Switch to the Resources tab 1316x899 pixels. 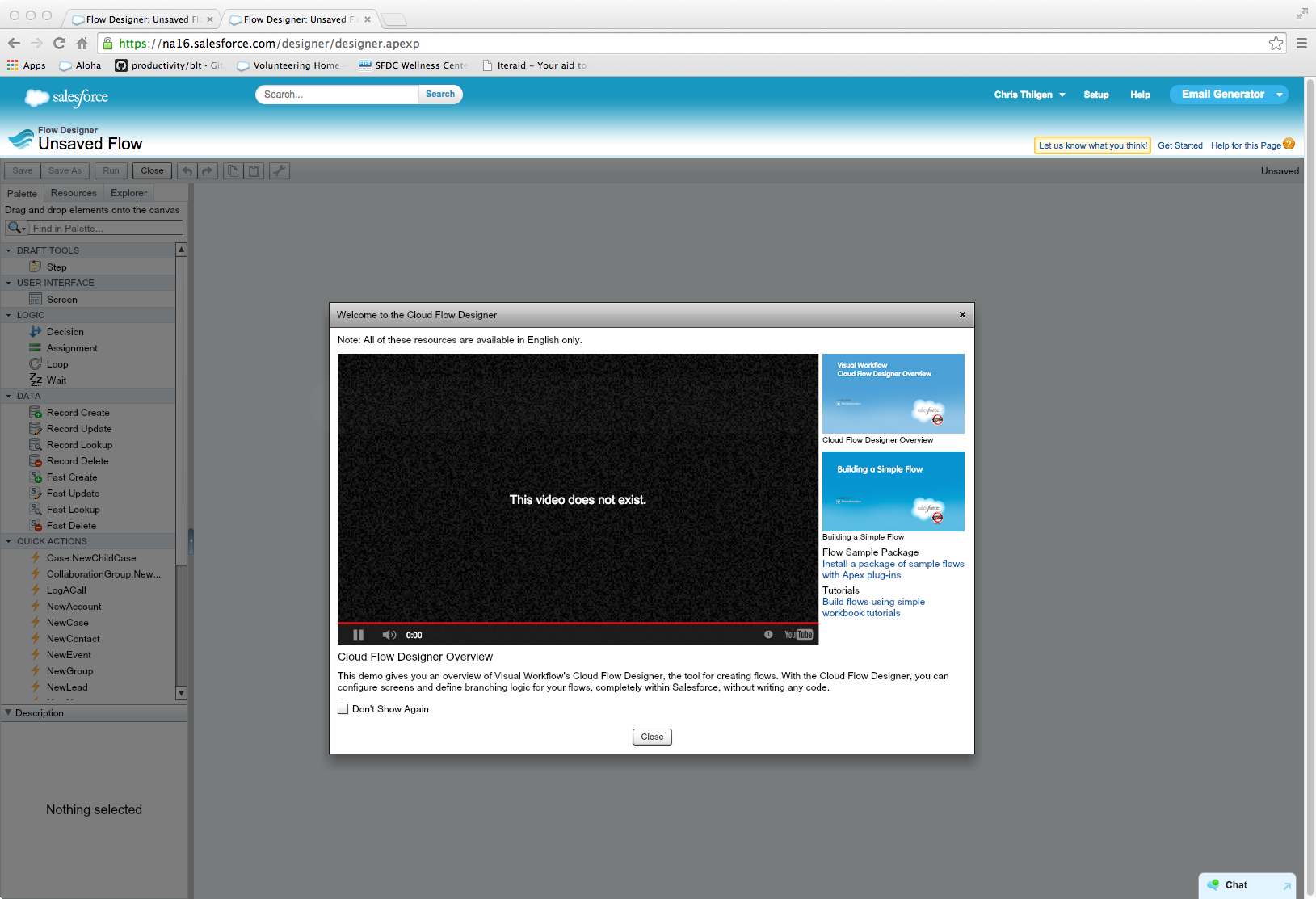coord(74,193)
